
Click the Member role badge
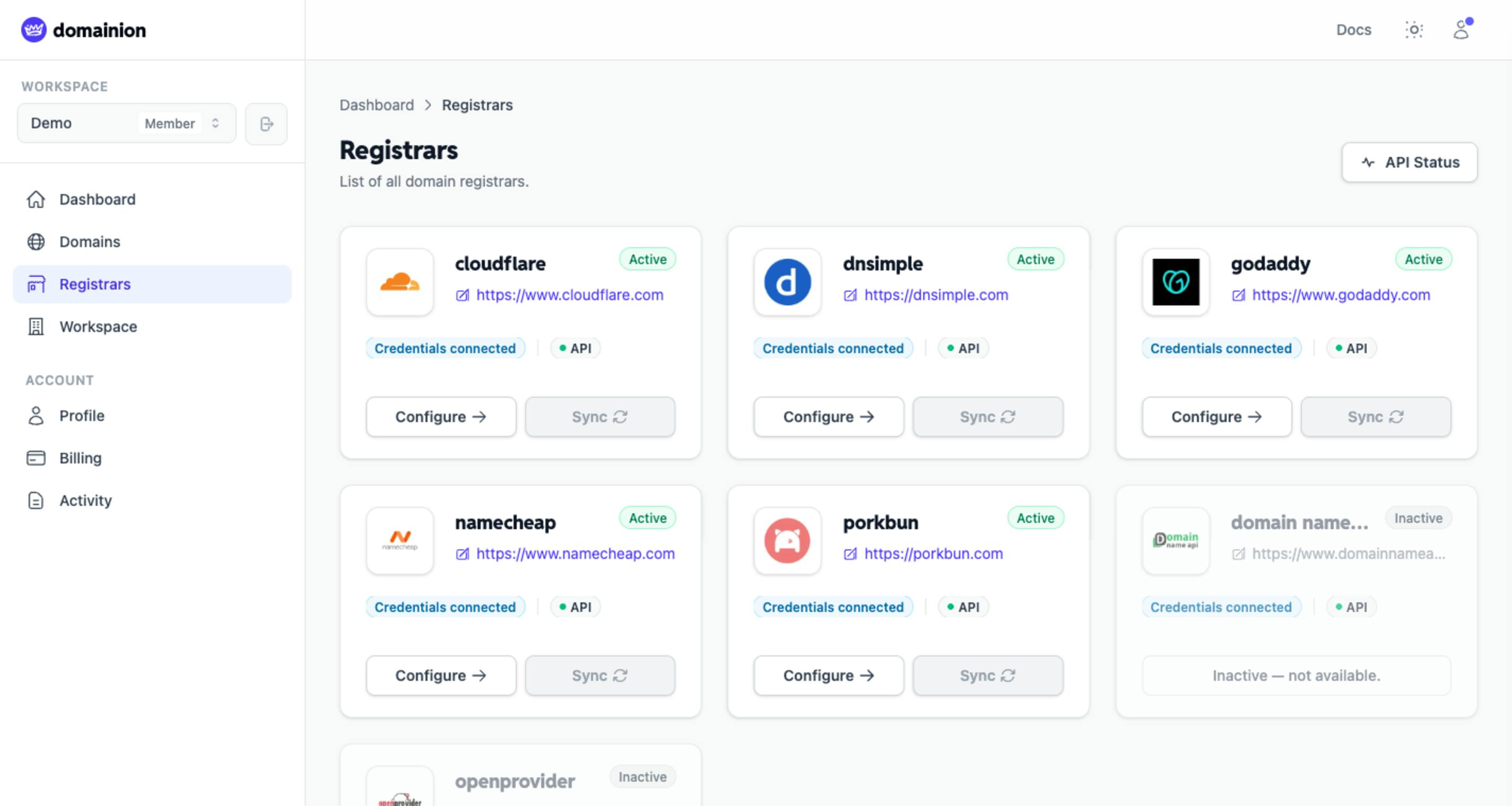(170, 124)
